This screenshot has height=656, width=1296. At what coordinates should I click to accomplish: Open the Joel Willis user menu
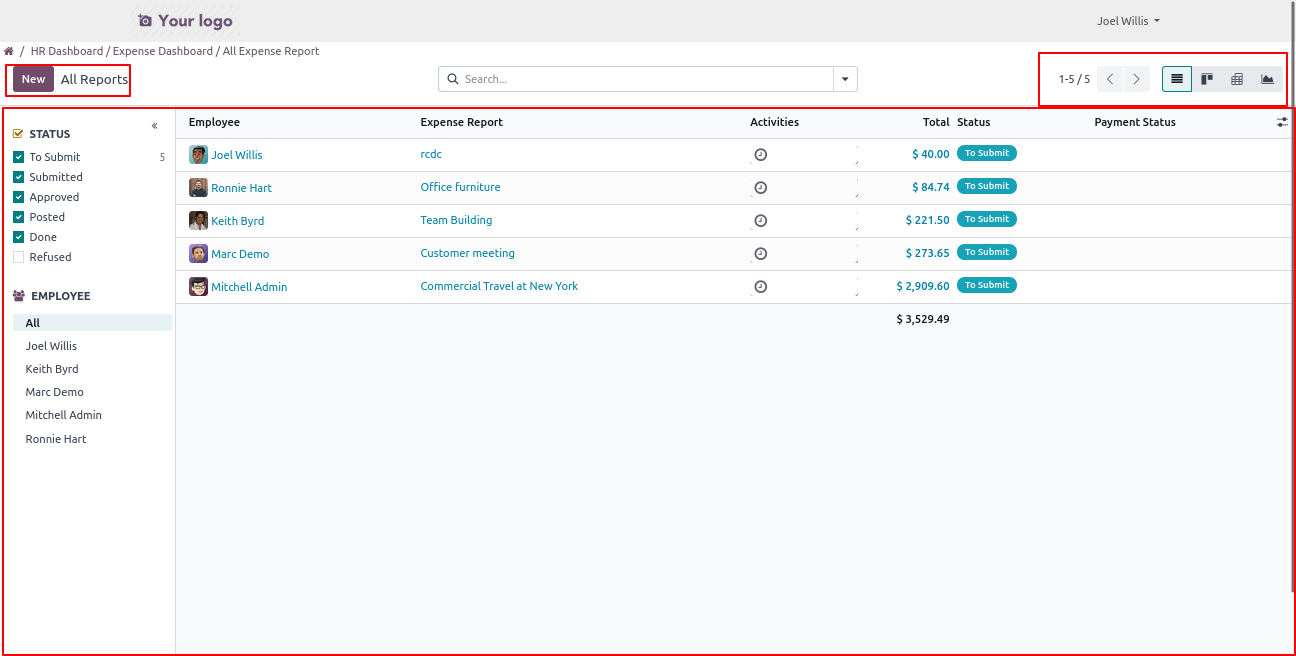pyautogui.click(x=1128, y=21)
